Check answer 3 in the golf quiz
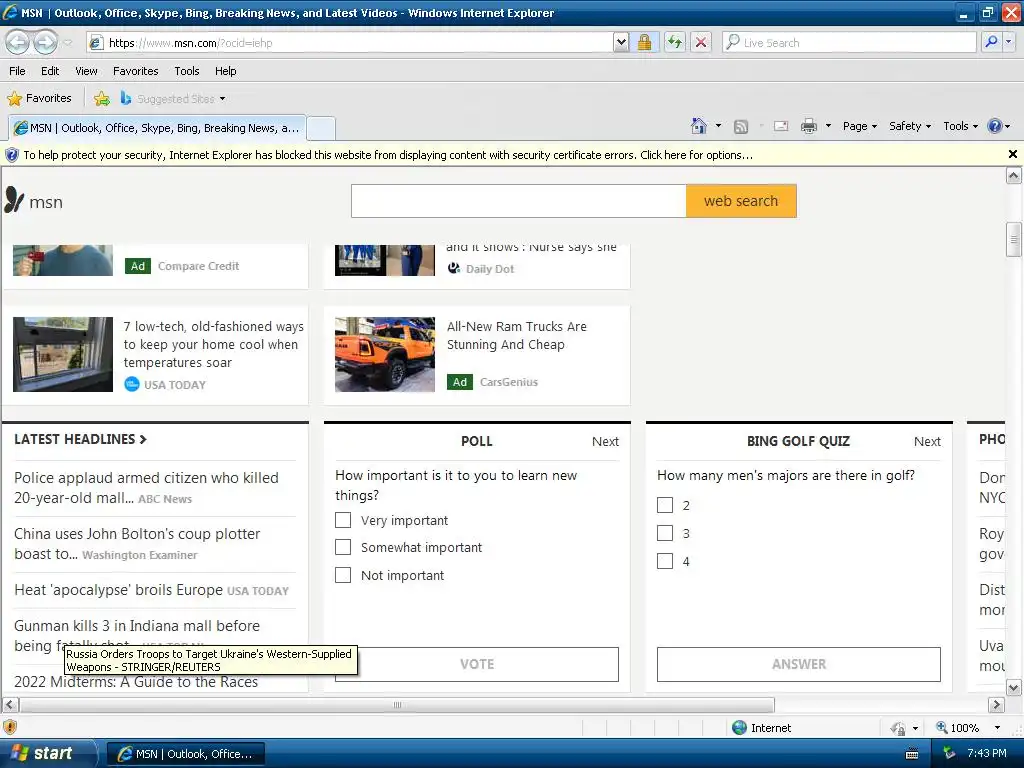The width and height of the screenshot is (1024, 768). [665, 533]
